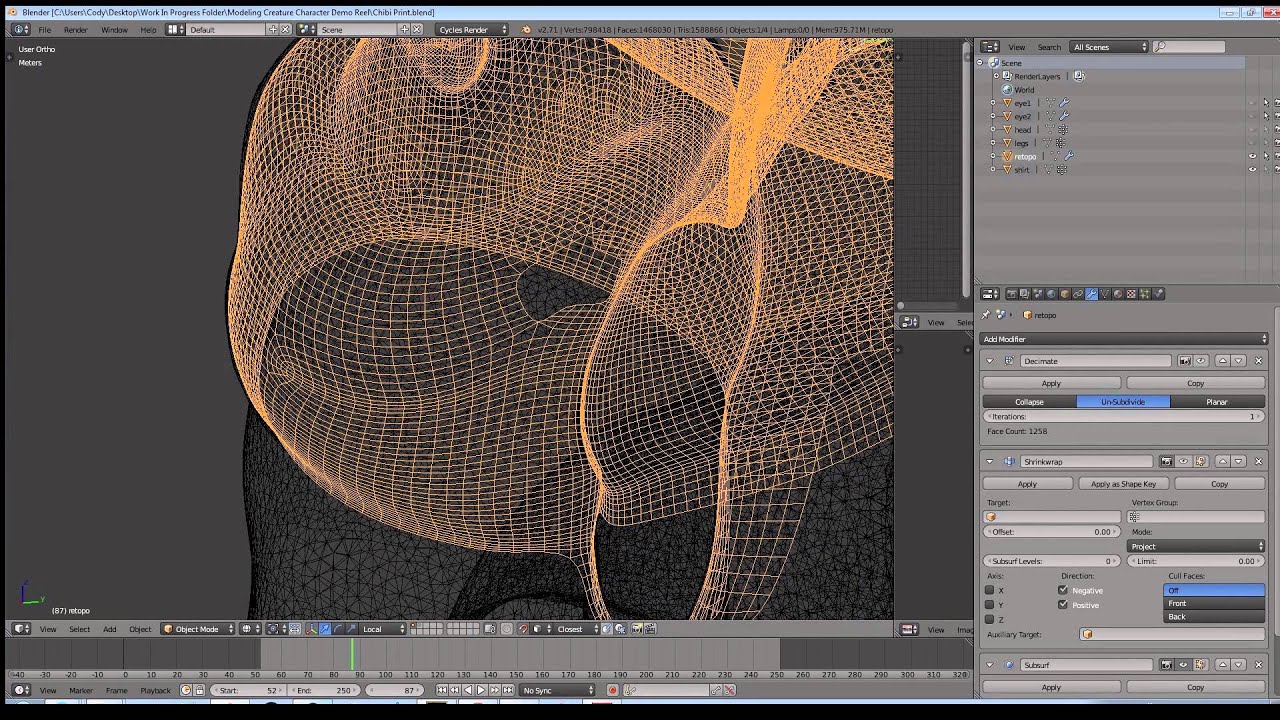Open the Modifiers wrench tab in Properties
Viewport: 1280px width, 720px height.
click(1091, 294)
